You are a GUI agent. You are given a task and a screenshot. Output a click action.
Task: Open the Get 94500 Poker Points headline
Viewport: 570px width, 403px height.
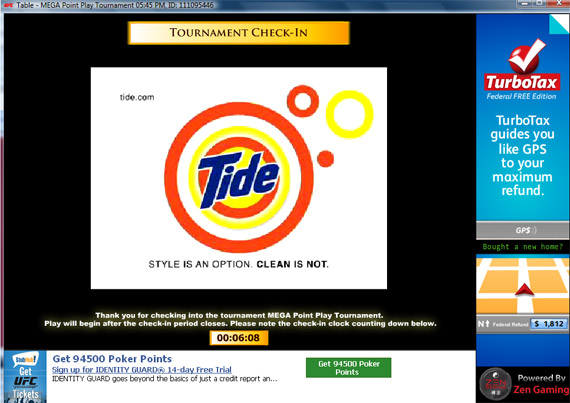click(112, 359)
